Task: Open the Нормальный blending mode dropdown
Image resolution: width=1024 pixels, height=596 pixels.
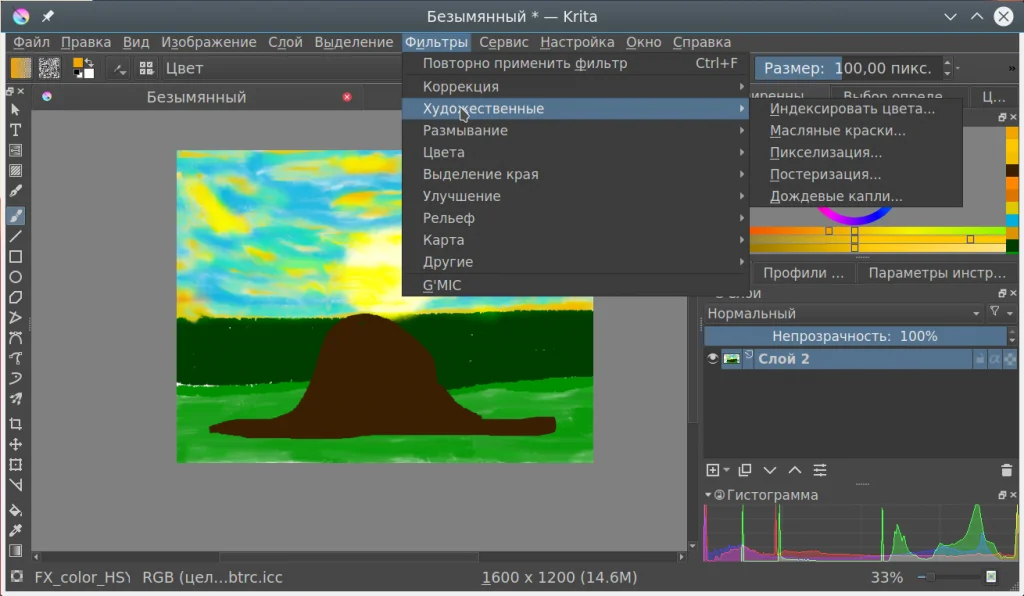Action: point(842,313)
